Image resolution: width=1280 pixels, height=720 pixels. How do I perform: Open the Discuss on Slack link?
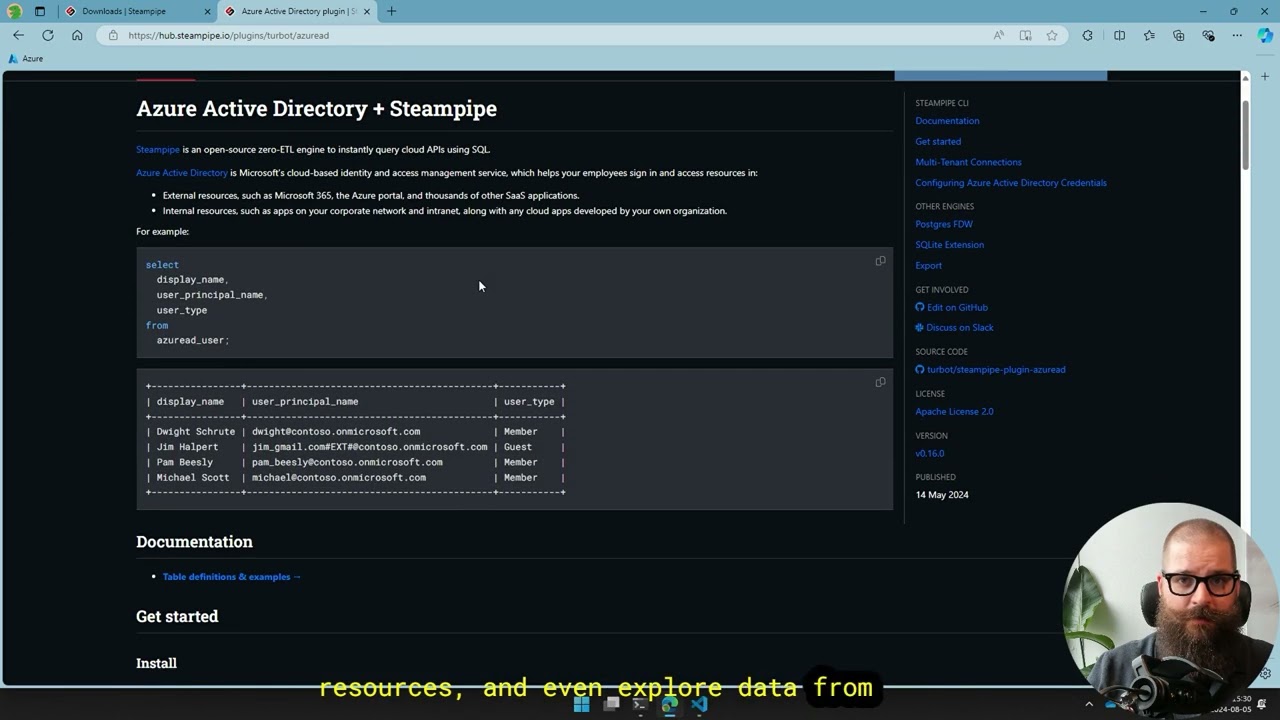954,328
